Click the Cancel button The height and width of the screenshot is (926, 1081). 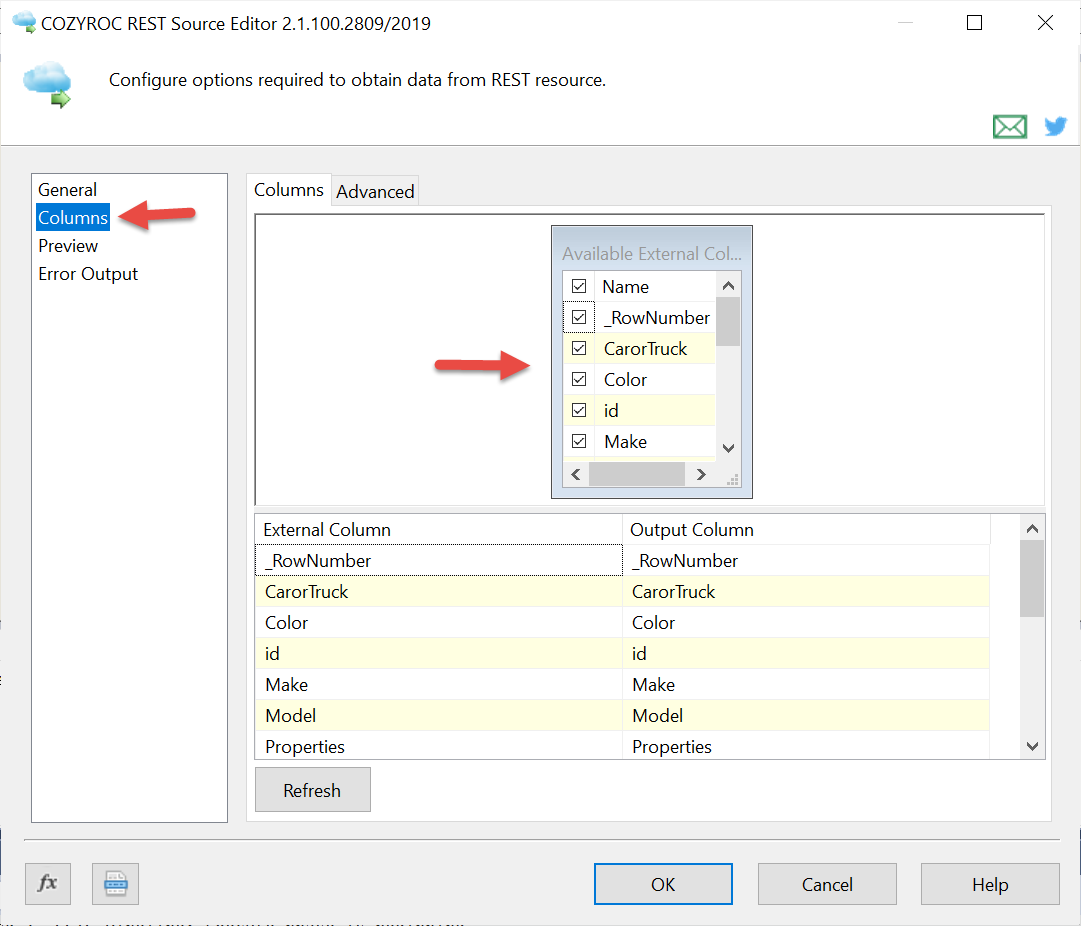pos(827,884)
